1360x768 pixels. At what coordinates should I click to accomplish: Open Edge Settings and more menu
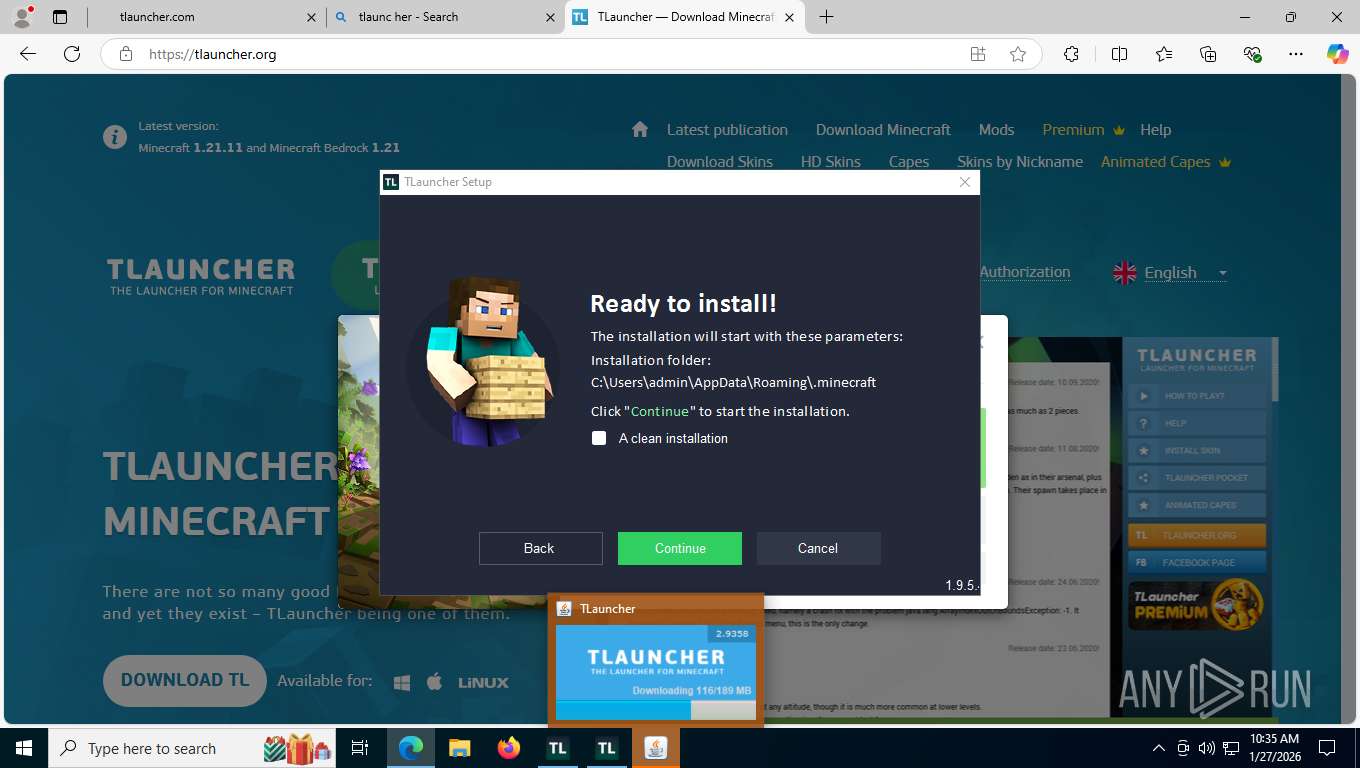1296,54
